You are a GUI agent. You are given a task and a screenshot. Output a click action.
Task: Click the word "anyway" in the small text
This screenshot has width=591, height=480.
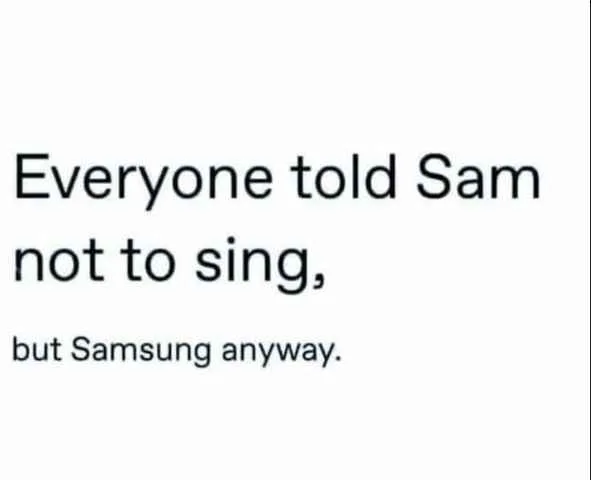pyautogui.click(x=278, y=354)
